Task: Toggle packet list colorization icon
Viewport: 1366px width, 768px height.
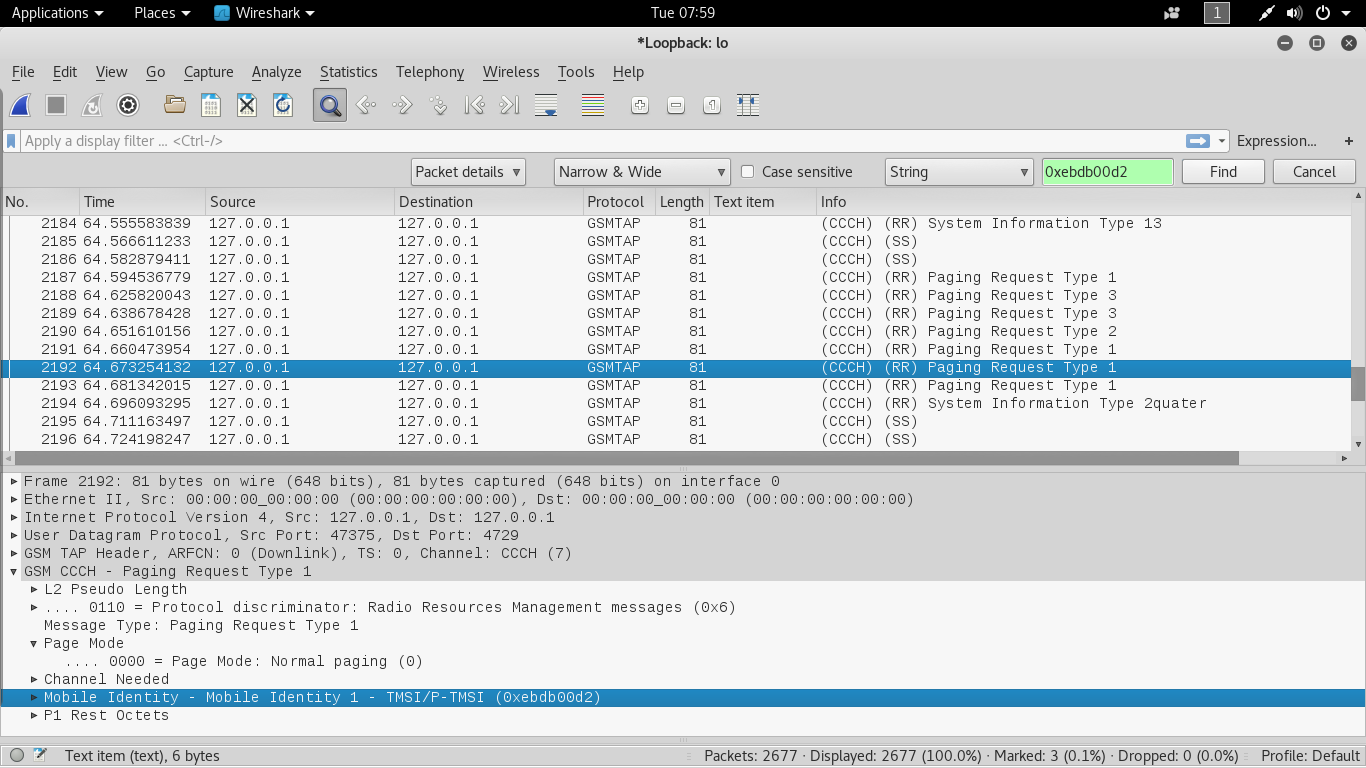Action: 593,105
